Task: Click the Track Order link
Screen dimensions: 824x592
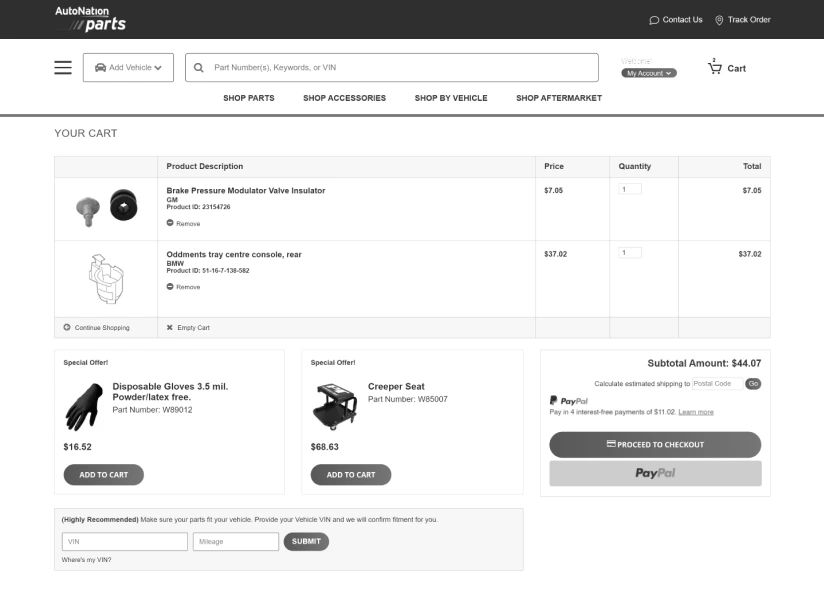Action: (749, 19)
